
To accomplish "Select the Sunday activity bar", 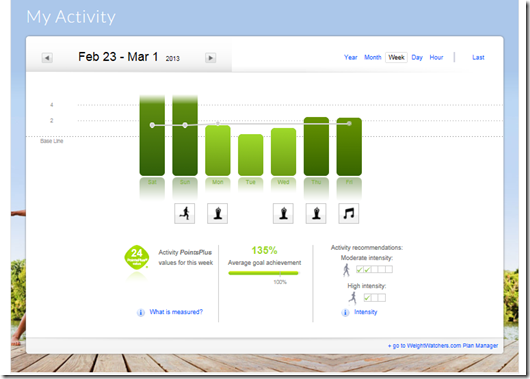I will 185,136.
